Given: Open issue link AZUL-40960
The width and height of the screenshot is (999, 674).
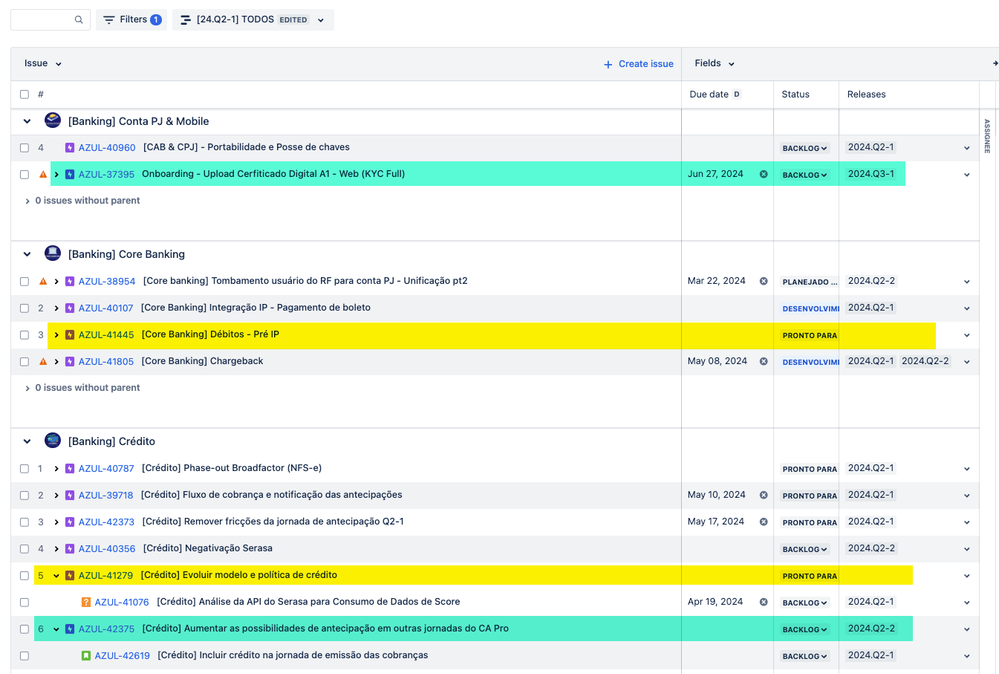Looking at the screenshot, I should tap(106, 148).
